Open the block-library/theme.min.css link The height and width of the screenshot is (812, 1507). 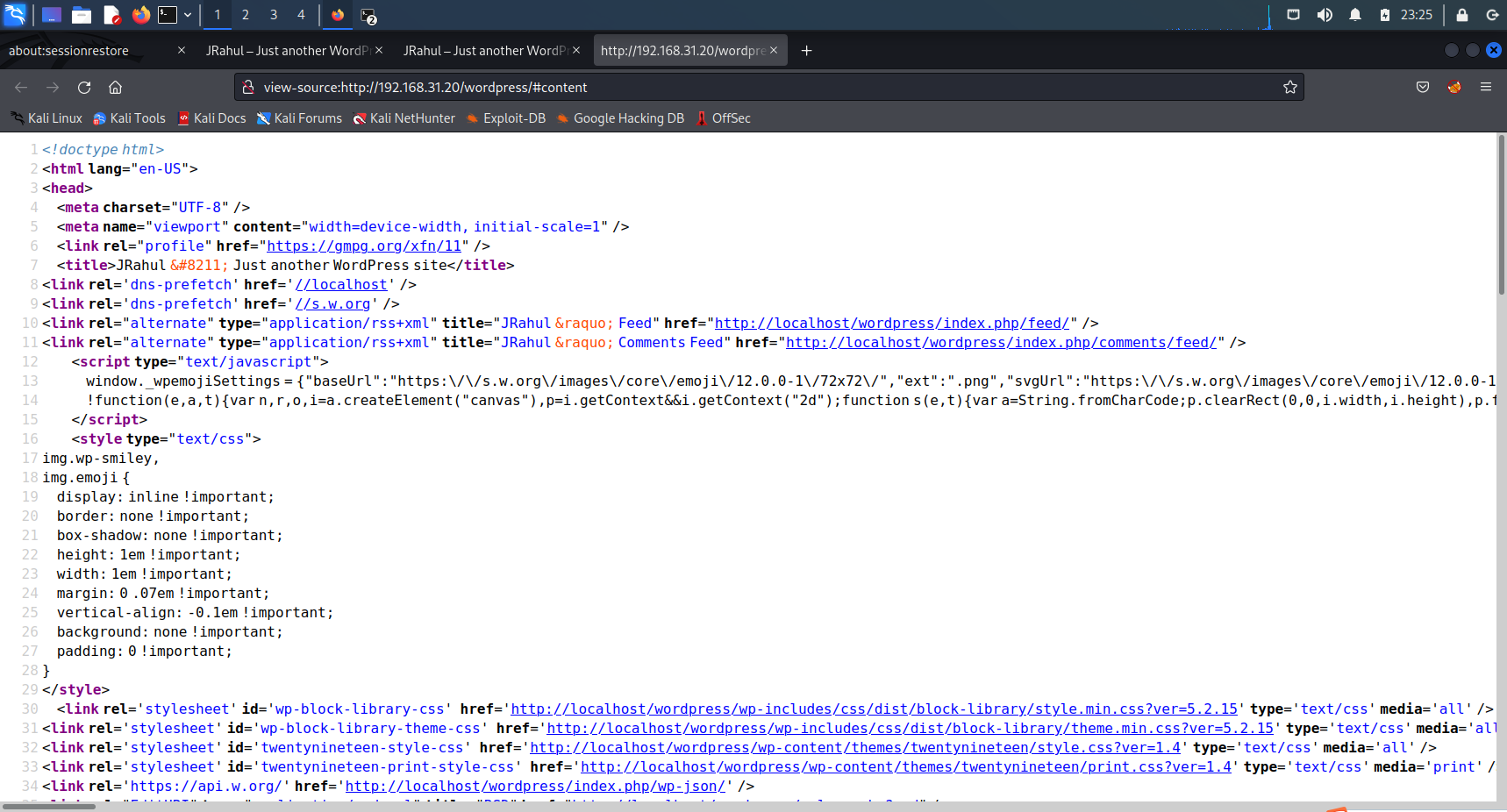coord(911,729)
